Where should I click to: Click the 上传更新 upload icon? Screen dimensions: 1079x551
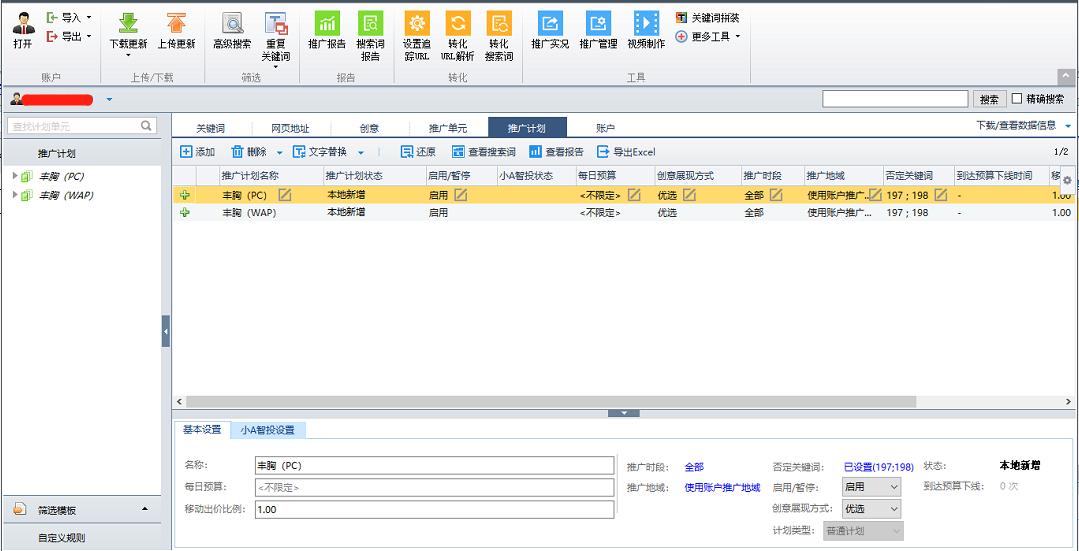pyautogui.click(x=176, y=24)
